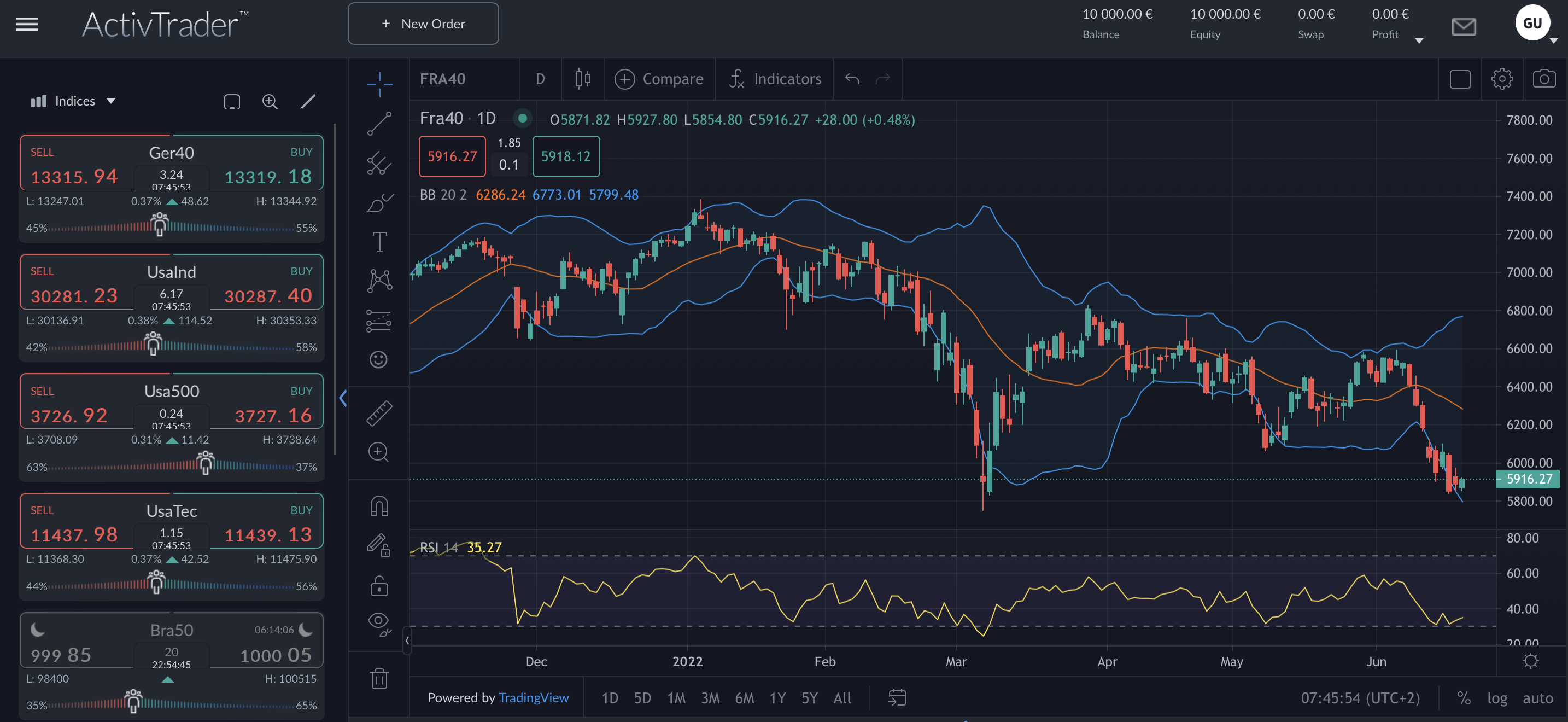Screen dimensions: 1568x722
Task: Expand the Indices category dropdown
Action: [x=72, y=101]
